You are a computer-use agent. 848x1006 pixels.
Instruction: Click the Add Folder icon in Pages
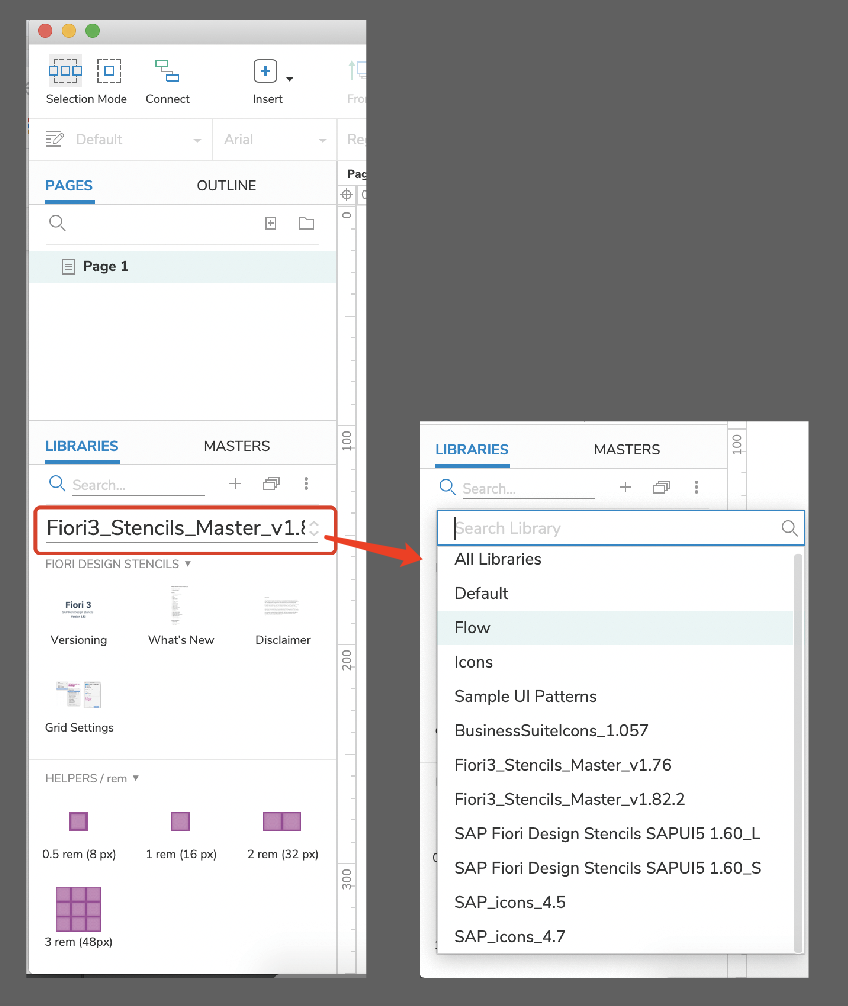(307, 223)
